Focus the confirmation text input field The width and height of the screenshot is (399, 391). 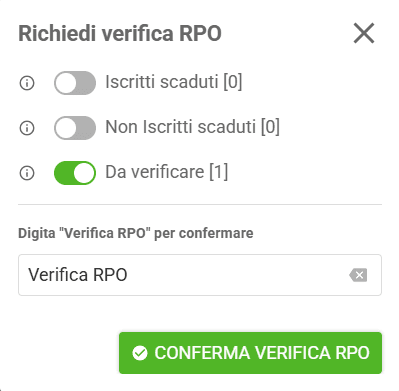coord(200,275)
